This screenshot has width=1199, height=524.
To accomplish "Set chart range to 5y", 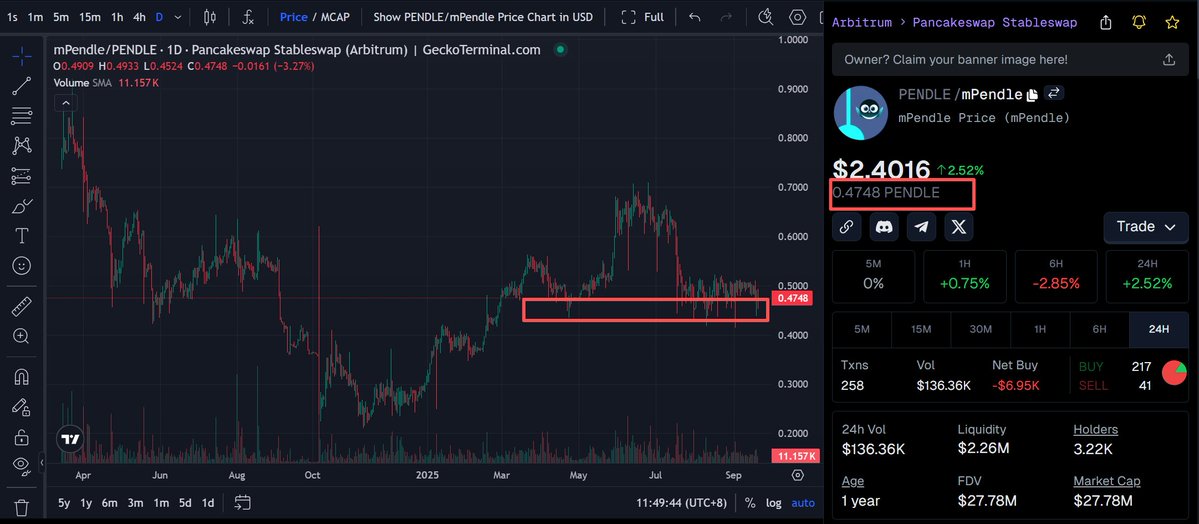I will click(x=65, y=503).
